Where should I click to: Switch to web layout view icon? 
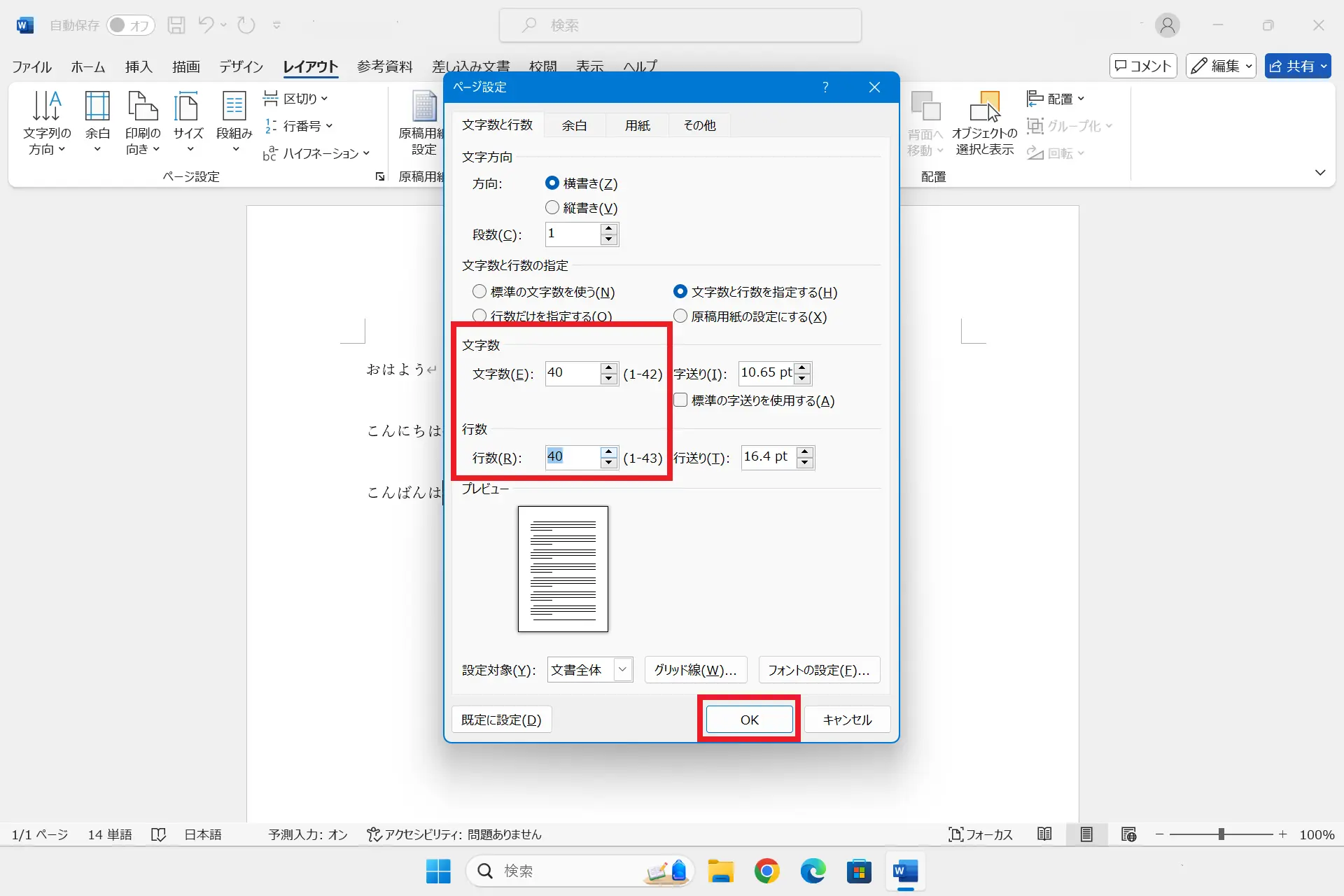coord(1128,834)
